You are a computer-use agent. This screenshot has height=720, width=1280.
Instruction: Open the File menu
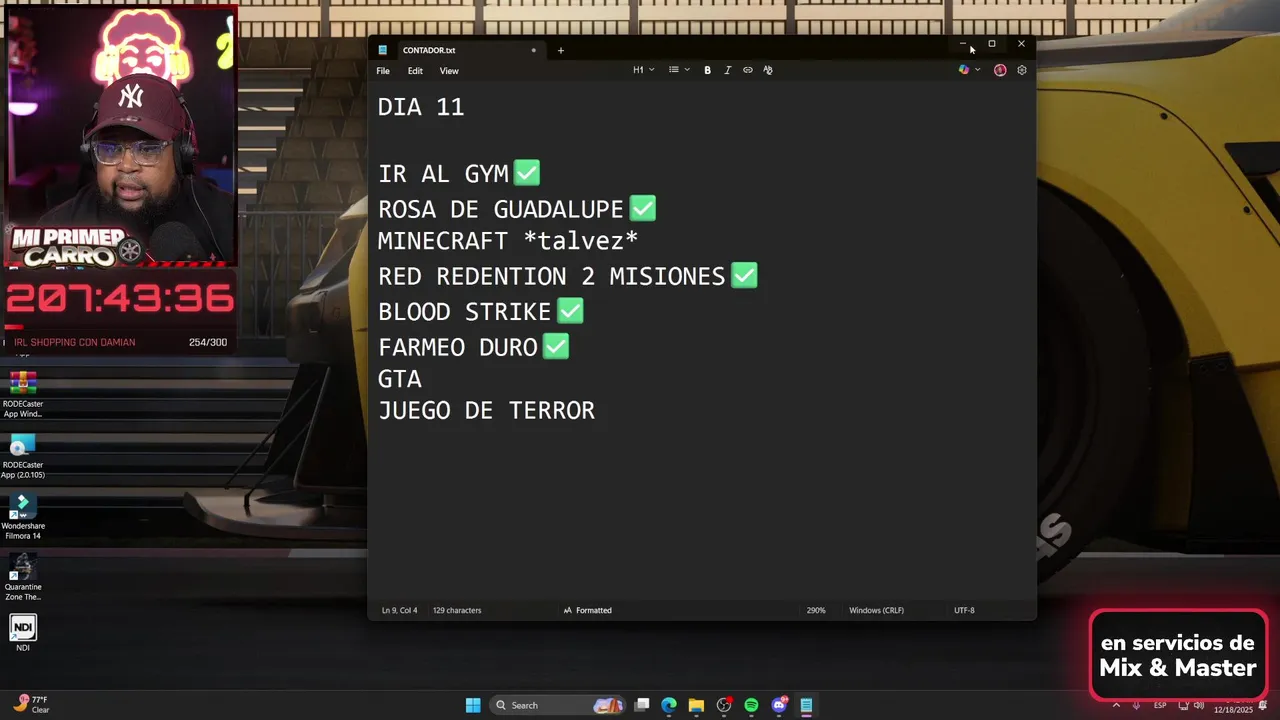383,71
